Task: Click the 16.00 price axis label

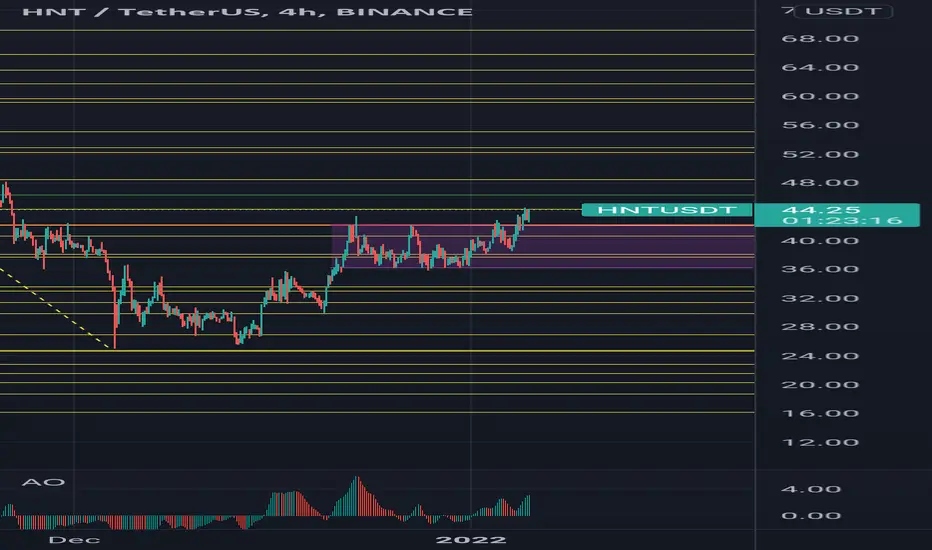Action: coord(820,413)
